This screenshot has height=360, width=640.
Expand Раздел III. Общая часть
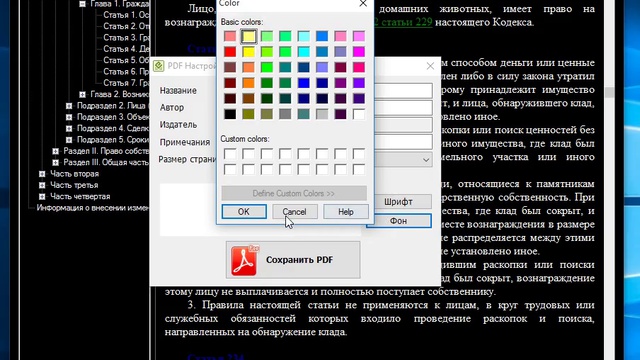coord(56,162)
